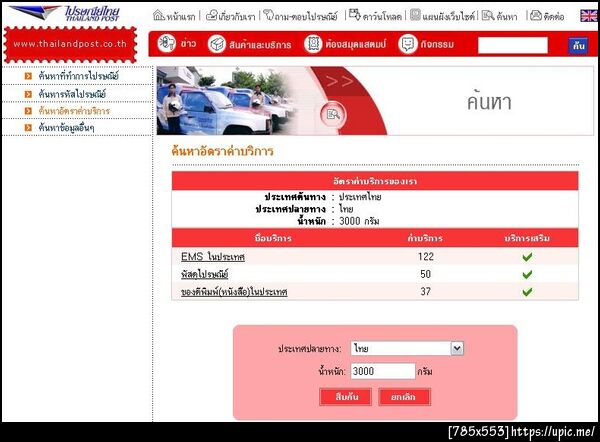
Task: Click the blue ค้น search button
Action: 578,46
